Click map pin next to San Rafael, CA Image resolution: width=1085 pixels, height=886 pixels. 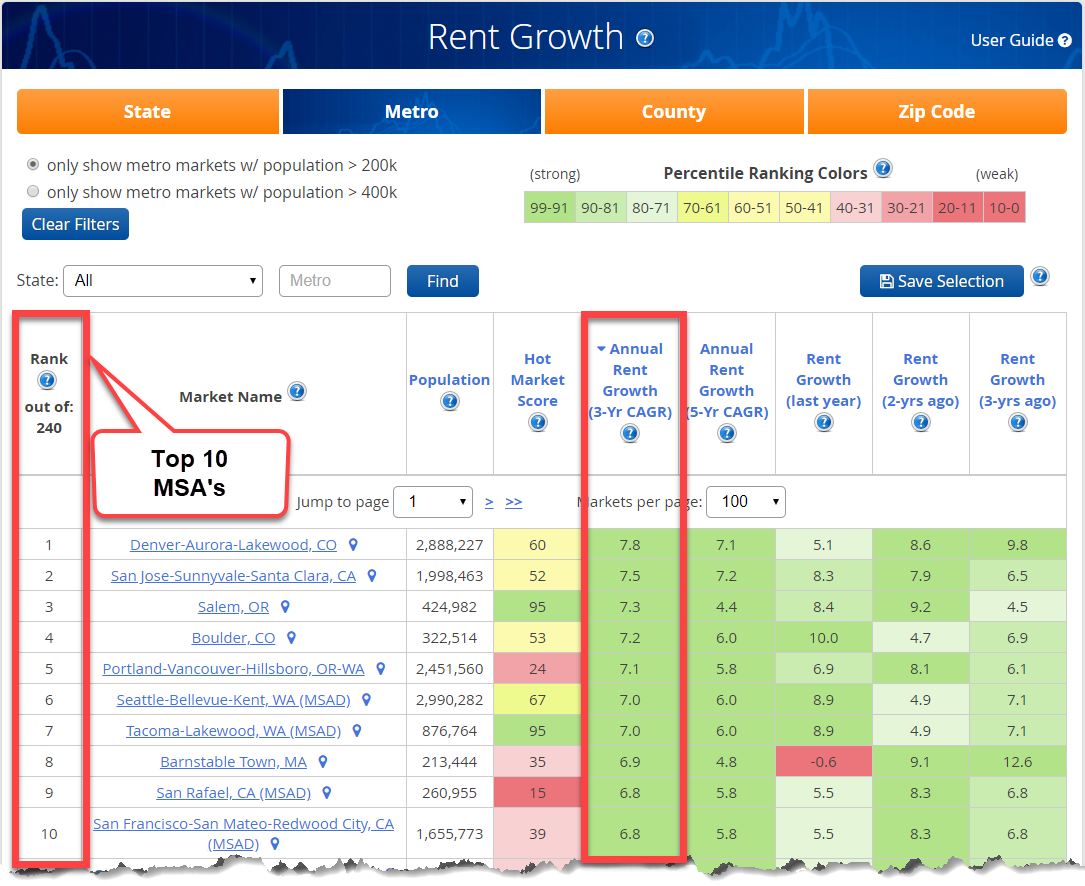click(327, 793)
